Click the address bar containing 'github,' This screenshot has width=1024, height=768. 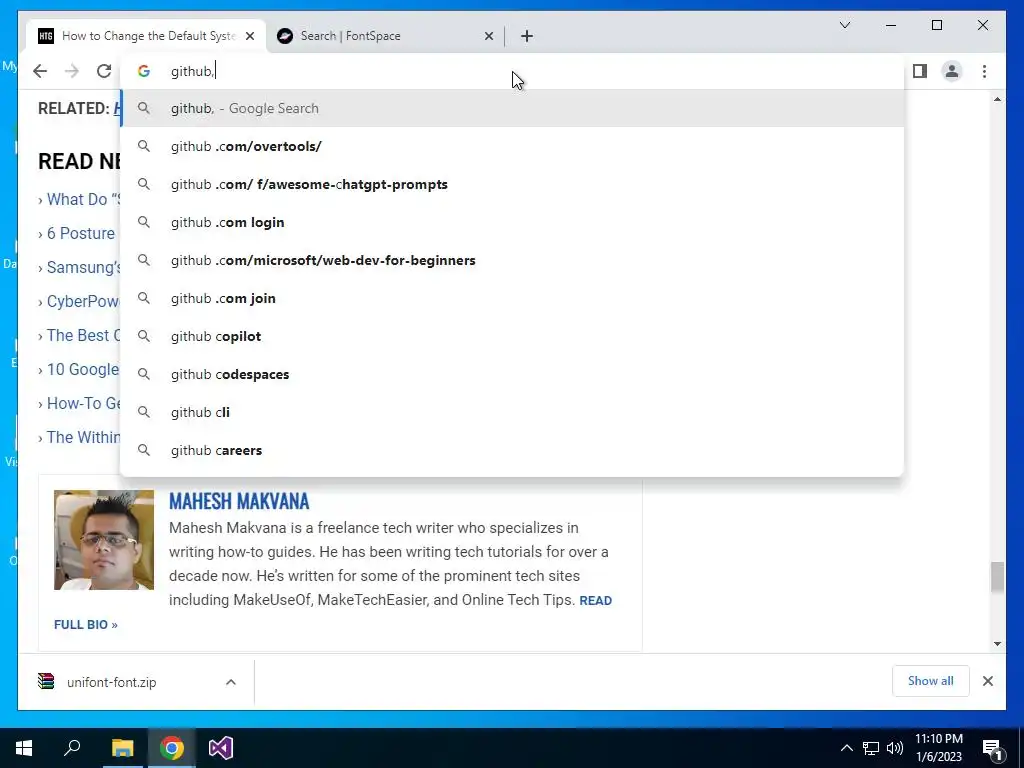(512, 71)
